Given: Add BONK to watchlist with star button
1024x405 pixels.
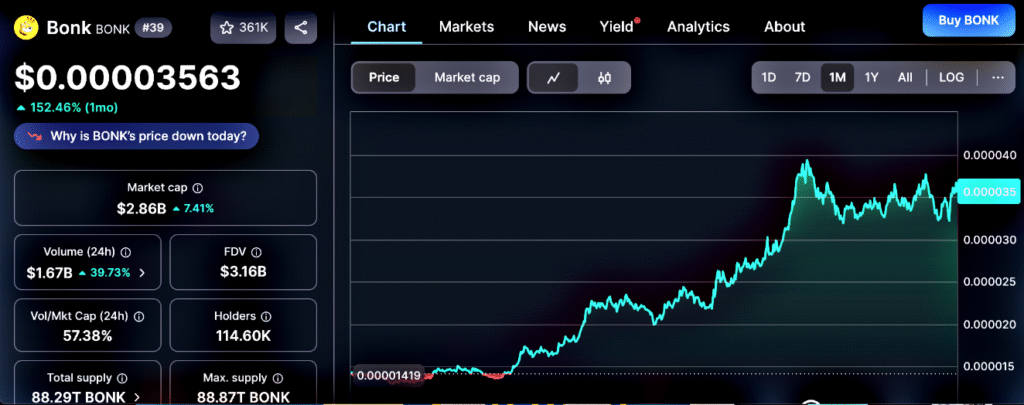Looking at the screenshot, I should pos(243,28).
